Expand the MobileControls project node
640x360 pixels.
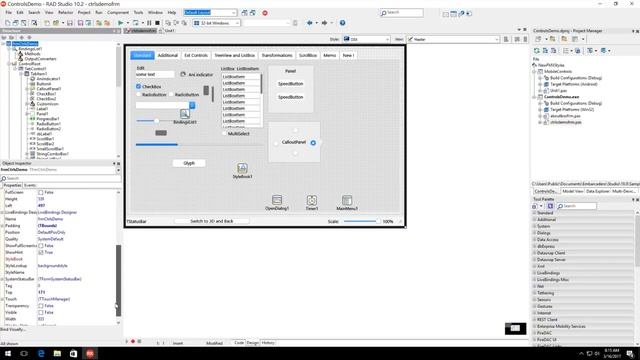pos(535,71)
